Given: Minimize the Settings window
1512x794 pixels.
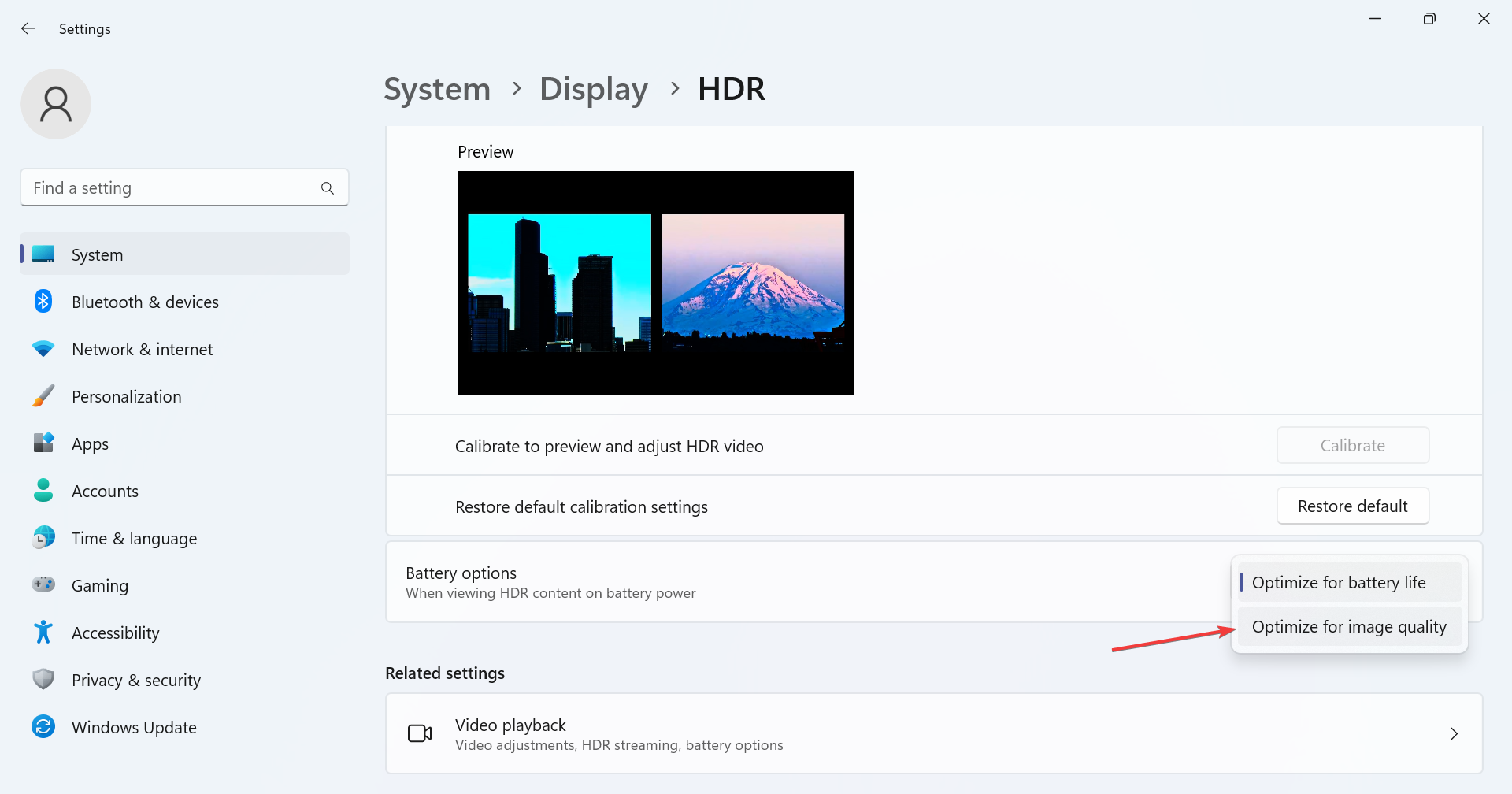Looking at the screenshot, I should (1375, 19).
